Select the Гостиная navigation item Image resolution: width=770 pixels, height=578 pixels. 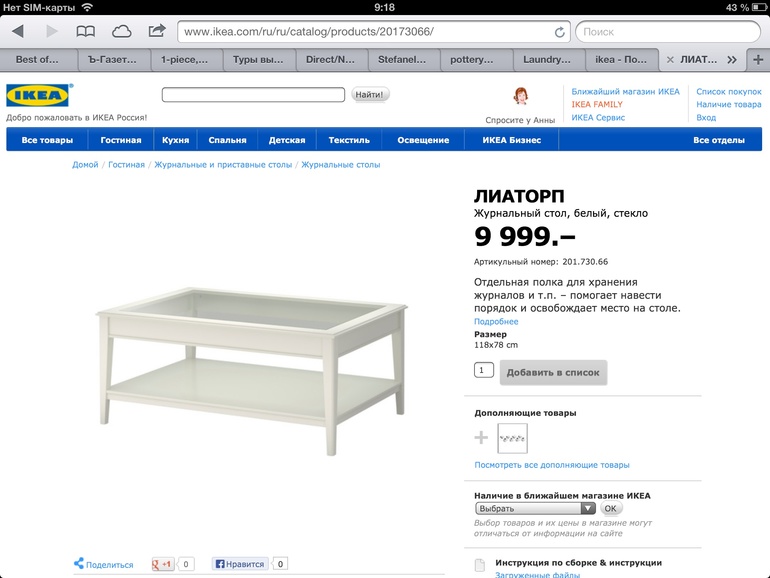point(121,140)
